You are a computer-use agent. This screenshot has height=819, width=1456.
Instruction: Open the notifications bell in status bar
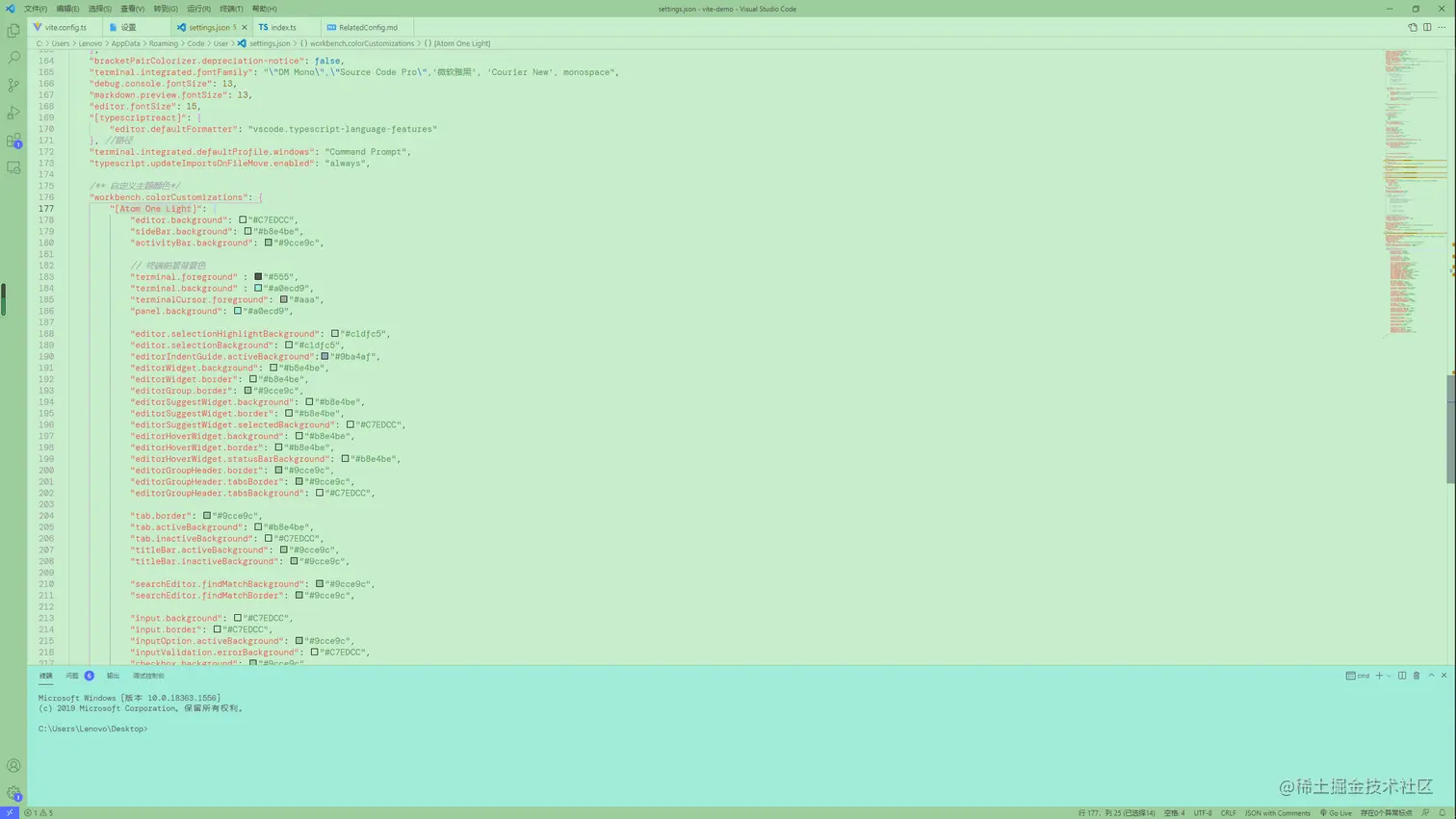pos(1443,813)
